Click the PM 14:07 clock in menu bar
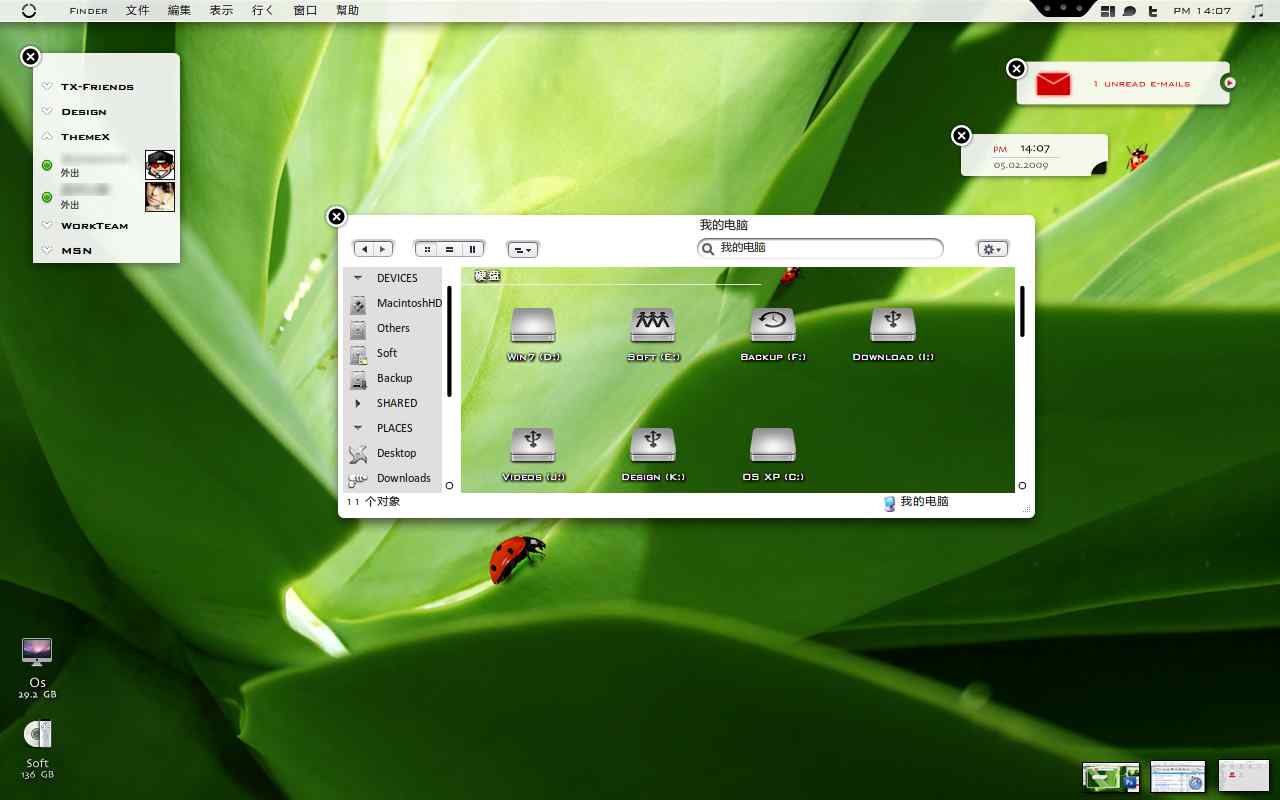The image size is (1280, 800). click(x=1202, y=11)
